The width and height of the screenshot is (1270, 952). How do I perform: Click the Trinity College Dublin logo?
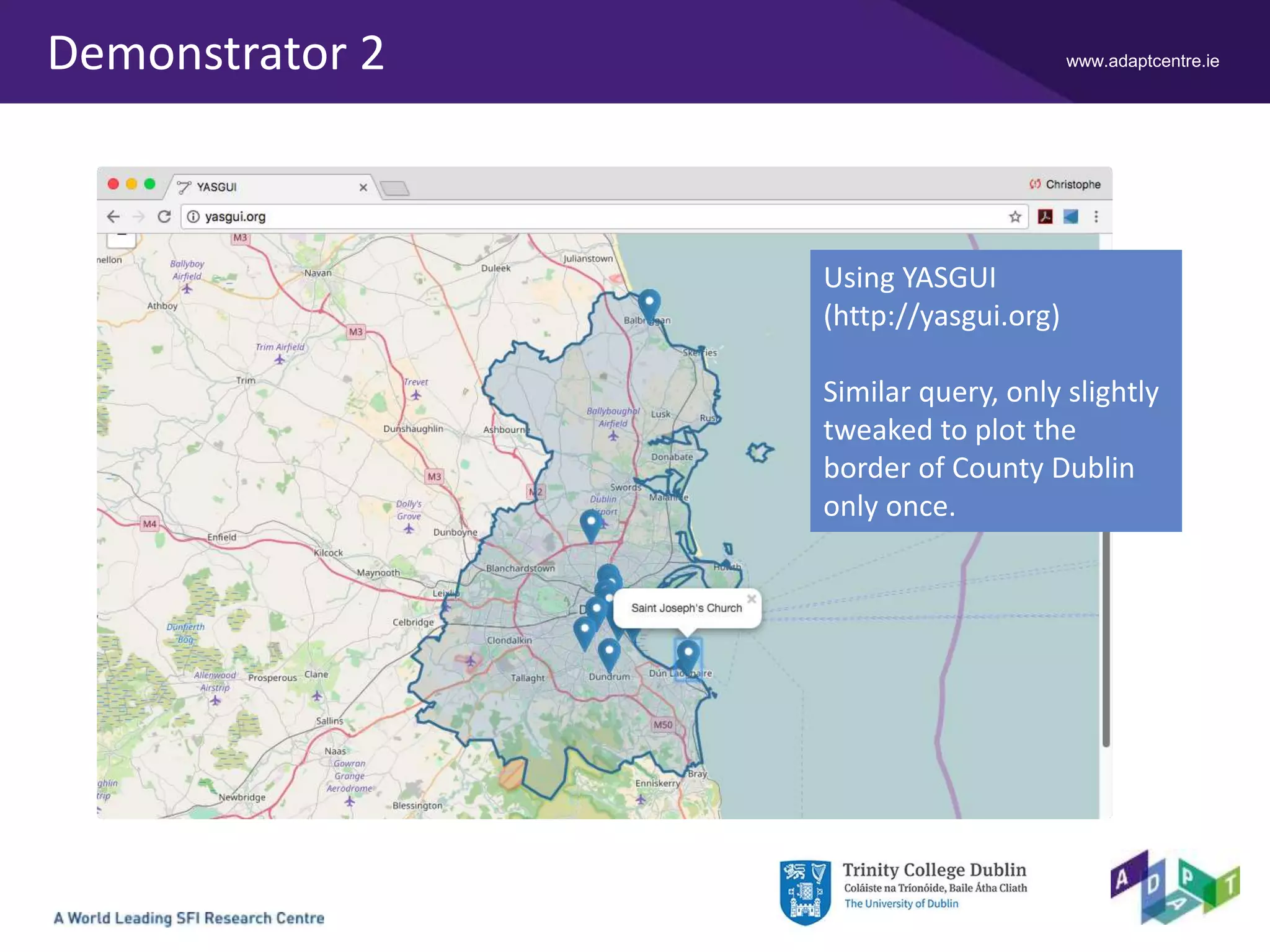point(903,892)
